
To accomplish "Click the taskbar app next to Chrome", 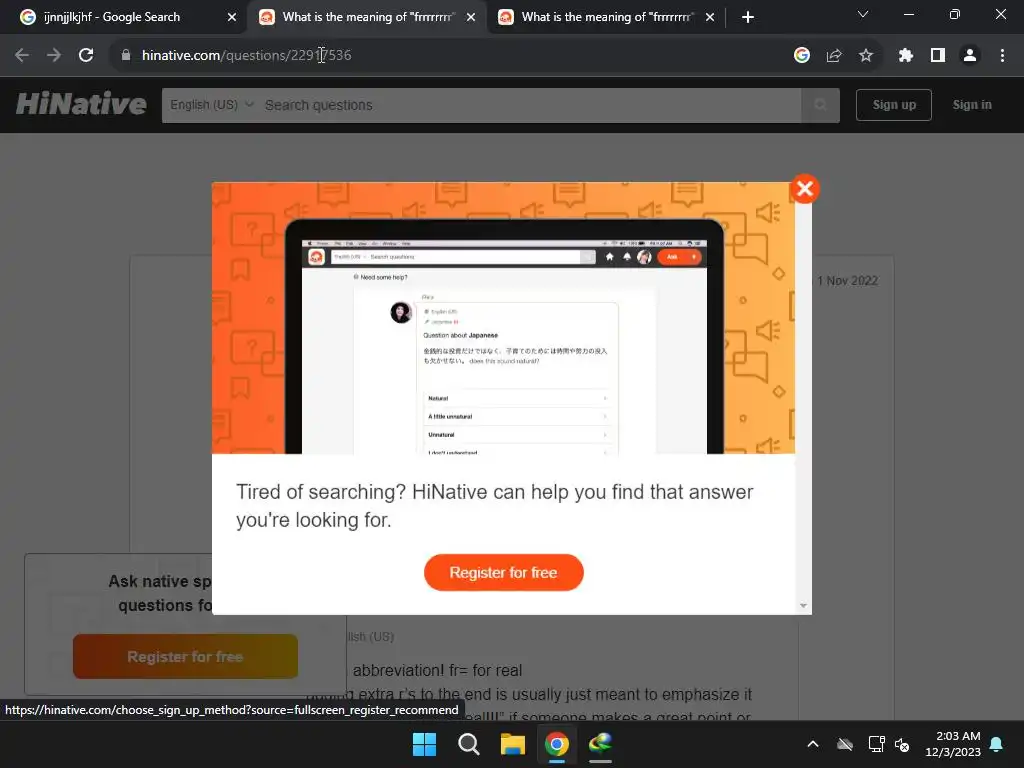I will coord(600,744).
